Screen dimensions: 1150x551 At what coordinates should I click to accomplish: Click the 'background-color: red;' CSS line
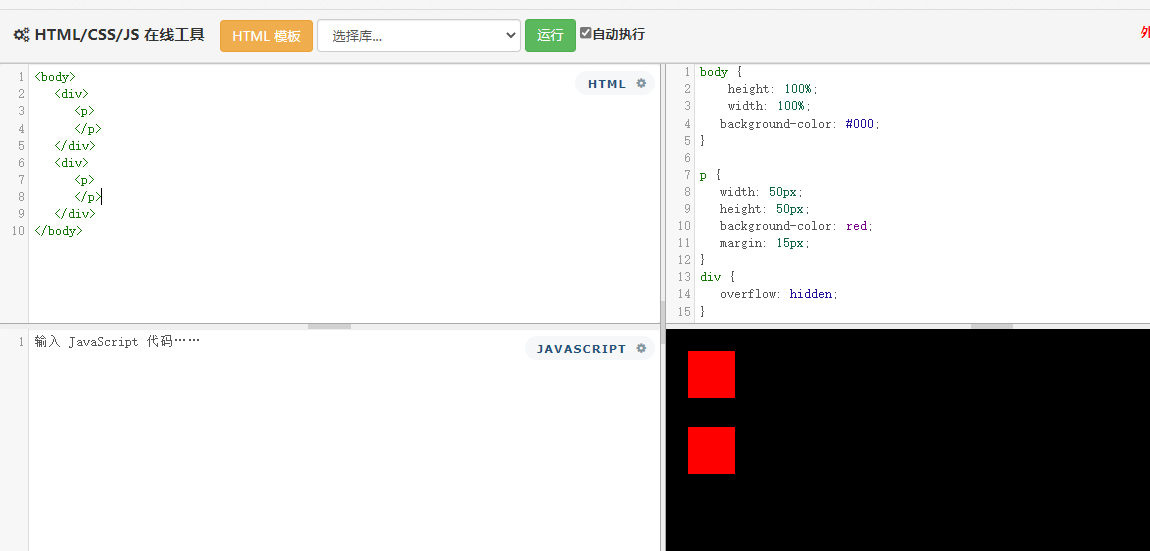796,226
